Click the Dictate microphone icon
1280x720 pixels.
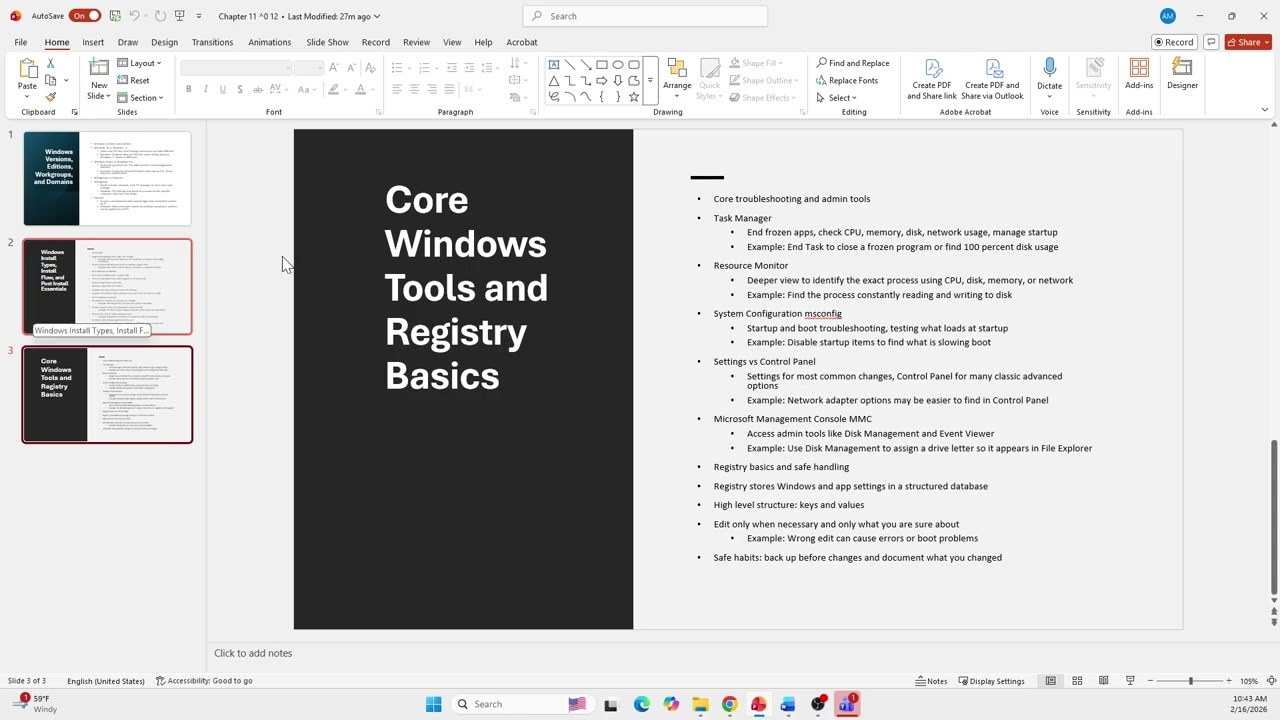[x=1049, y=68]
